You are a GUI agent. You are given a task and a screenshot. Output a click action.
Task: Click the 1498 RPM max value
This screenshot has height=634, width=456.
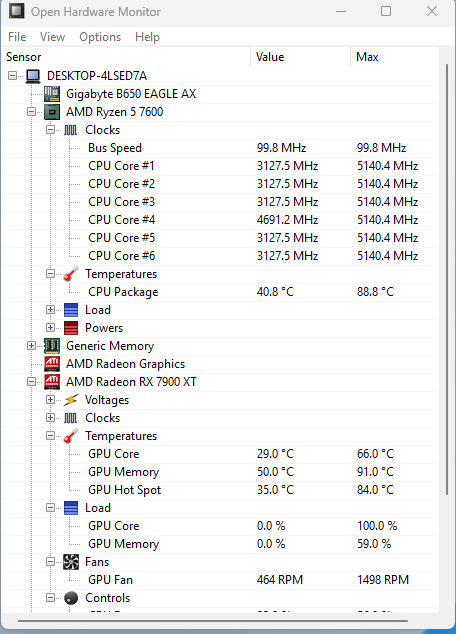click(x=383, y=580)
